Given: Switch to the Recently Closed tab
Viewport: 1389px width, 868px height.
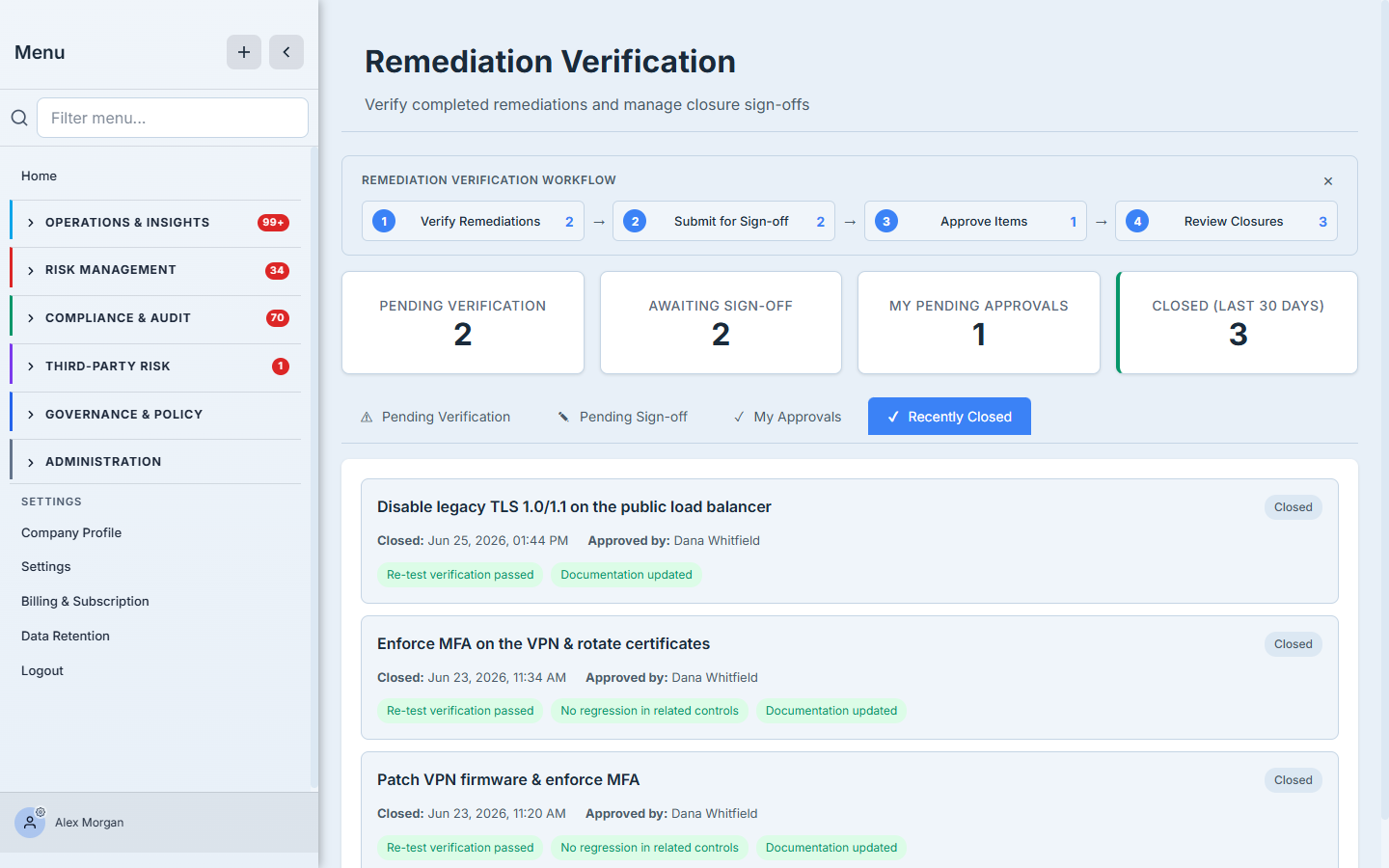Looking at the screenshot, I should click(949, 417).
